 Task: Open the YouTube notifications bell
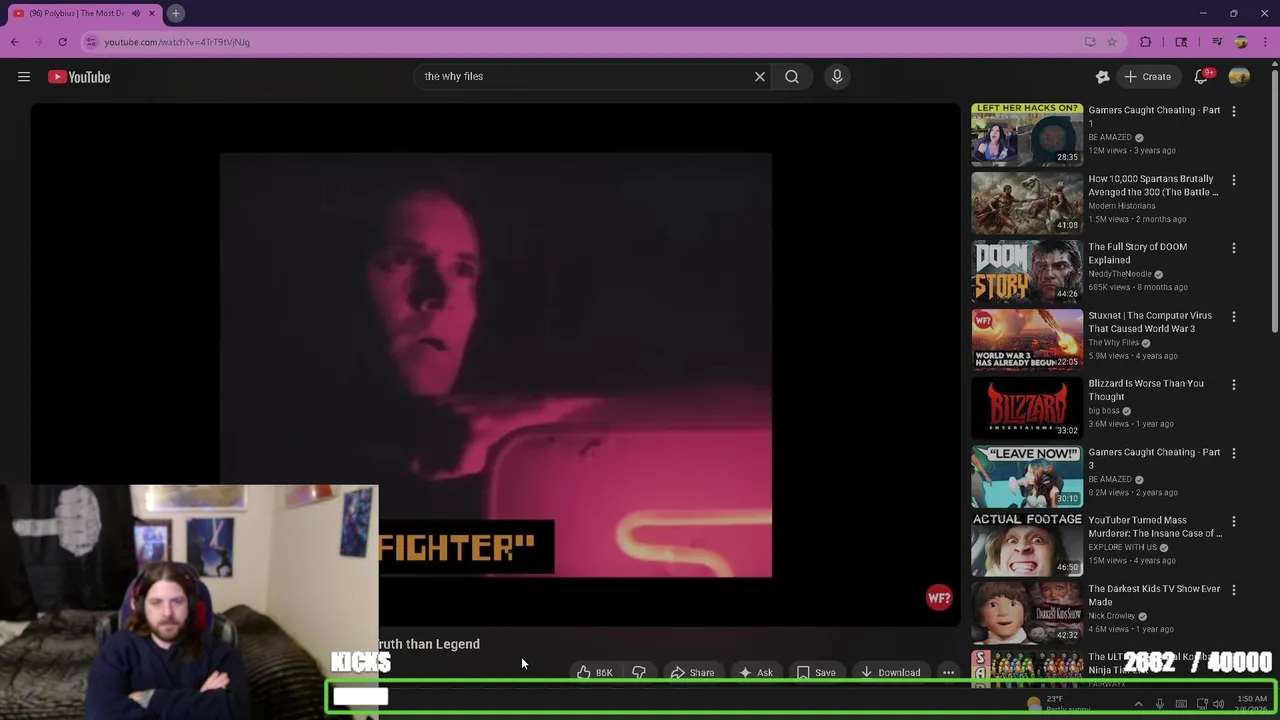pos(1202,77)
